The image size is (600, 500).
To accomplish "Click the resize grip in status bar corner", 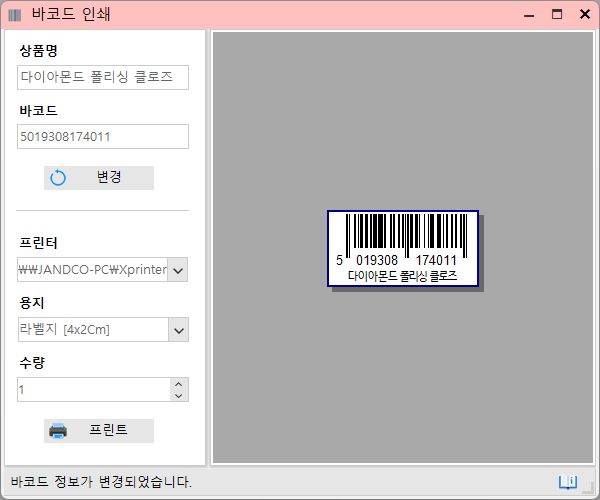I will pos(588,489).
